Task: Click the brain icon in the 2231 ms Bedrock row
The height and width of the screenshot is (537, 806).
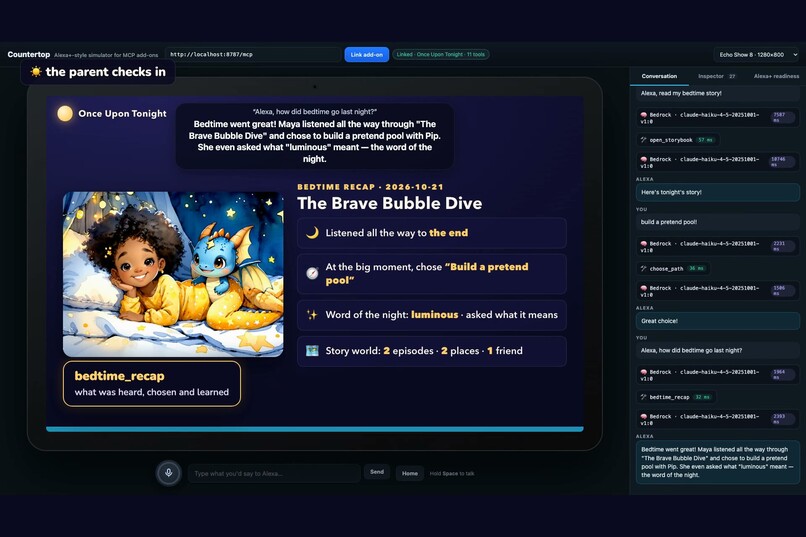Action: click(x=644, y=244)
